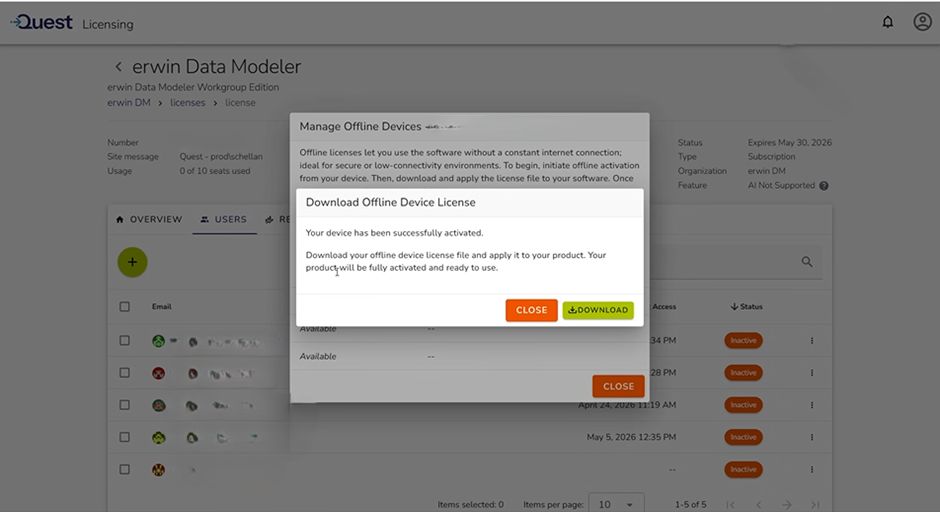Click the '1-5 of 5' pagination text
Image resolution: width=940 pixels, height=512 pixels.
(x=691, y=505)
